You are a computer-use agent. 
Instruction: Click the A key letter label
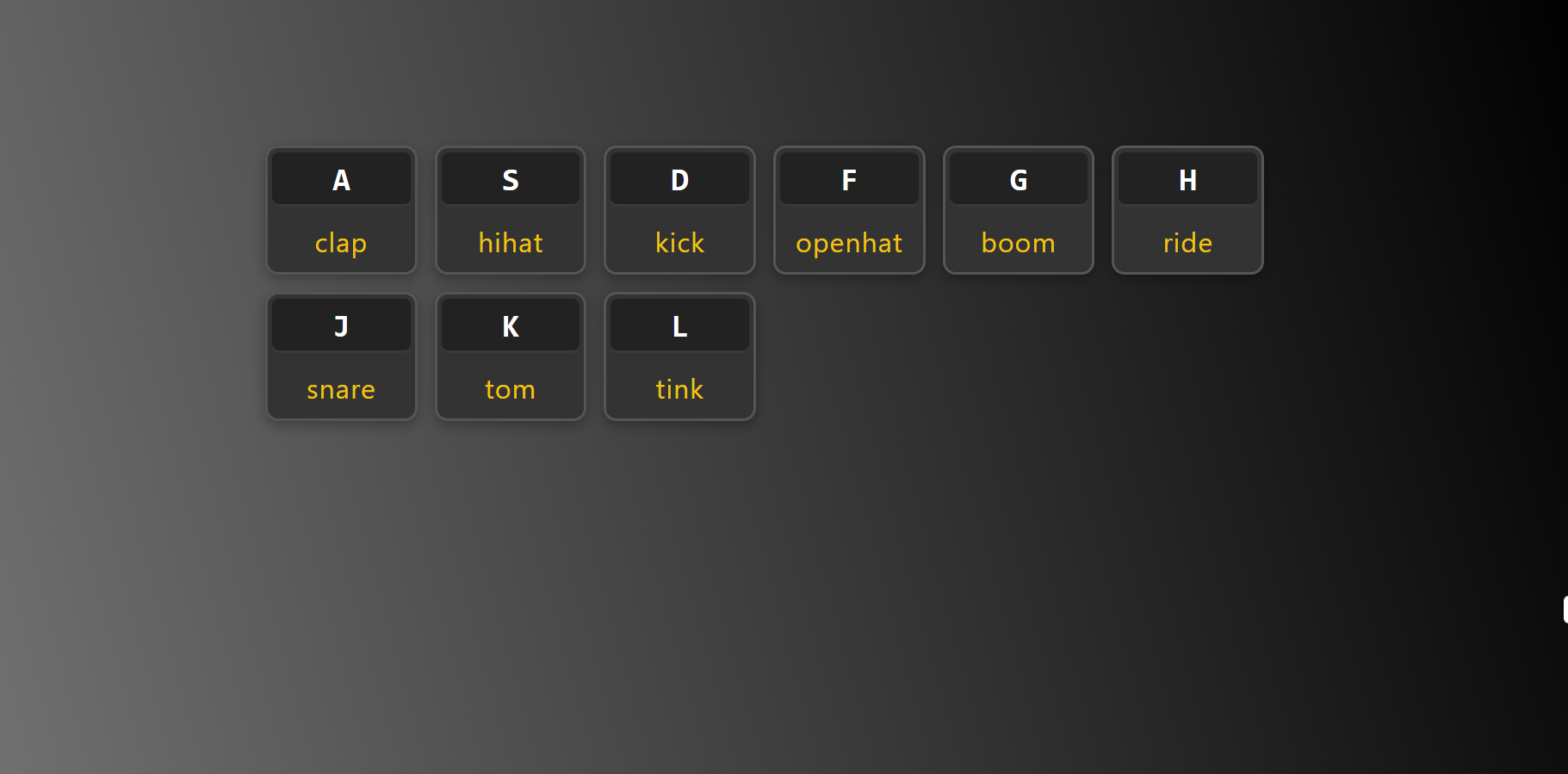coord(341,180)
